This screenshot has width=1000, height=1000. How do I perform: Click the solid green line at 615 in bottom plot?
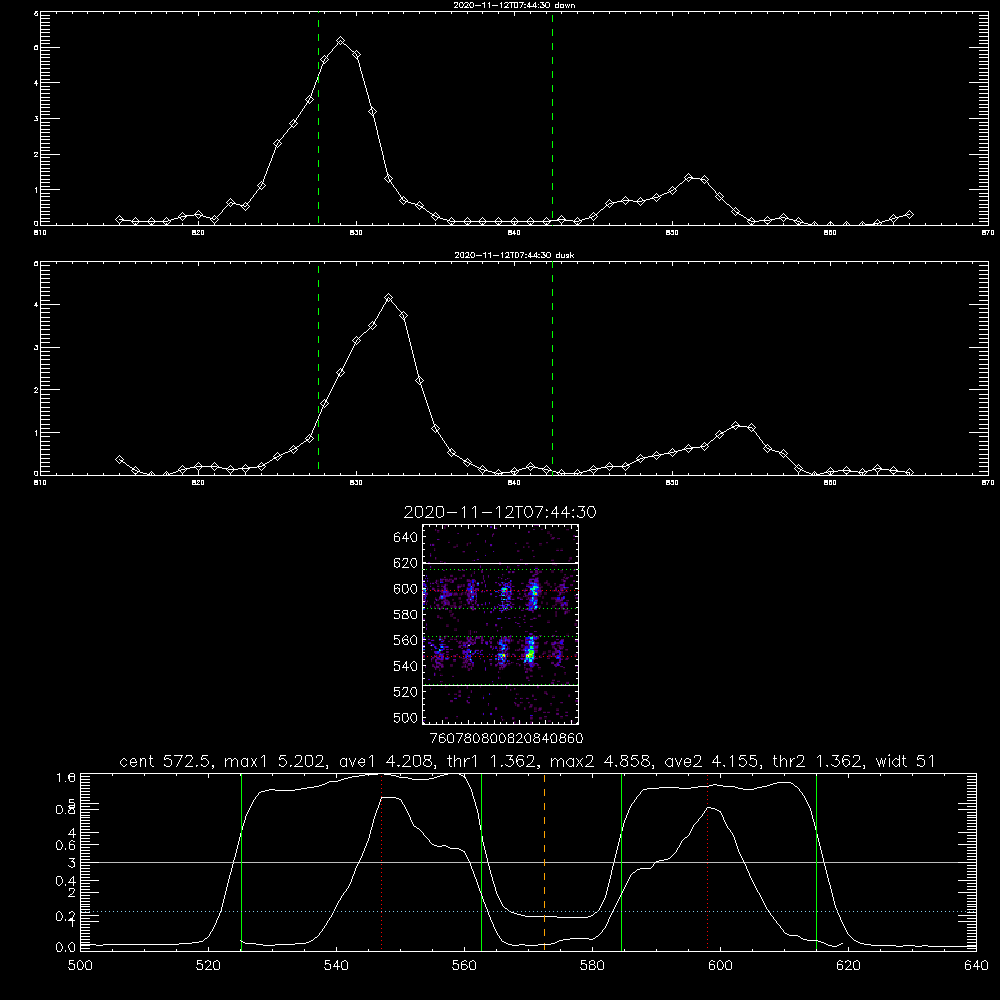coord(816,862)
